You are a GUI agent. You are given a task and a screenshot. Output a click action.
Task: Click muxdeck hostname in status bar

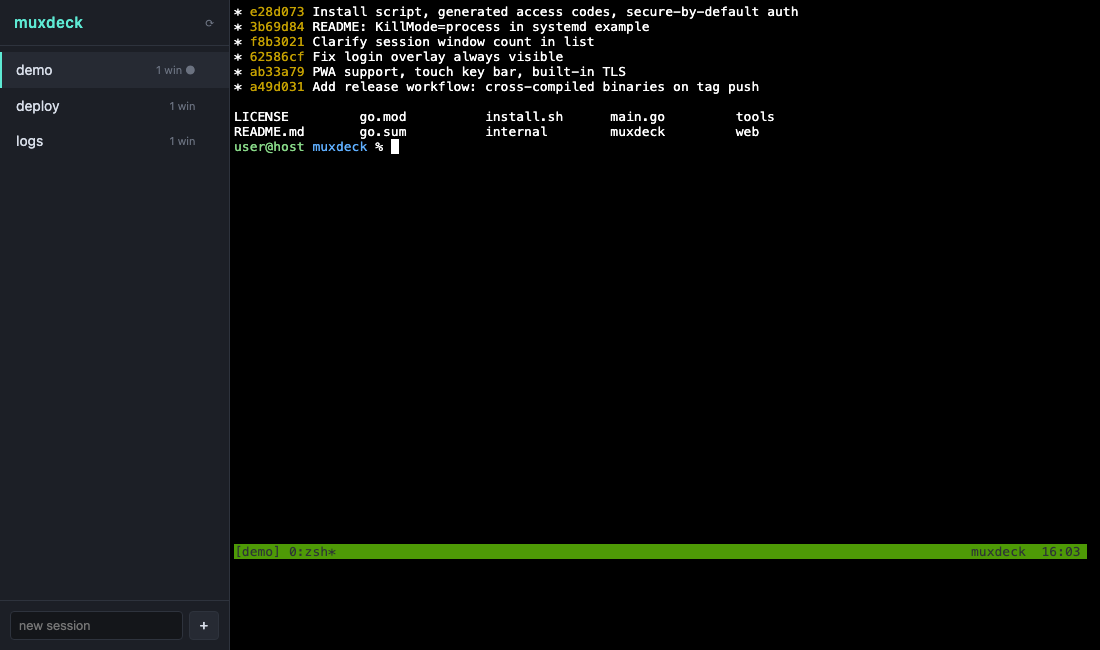[x=998, y=552]
